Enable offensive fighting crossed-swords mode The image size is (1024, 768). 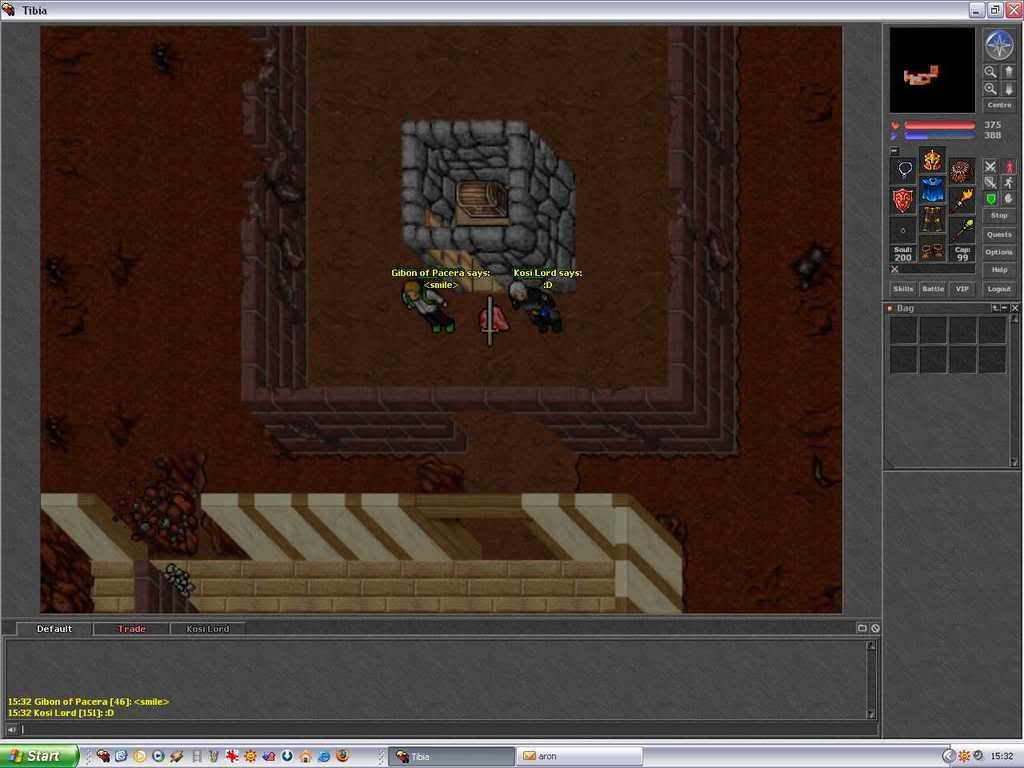pos(991,167)
